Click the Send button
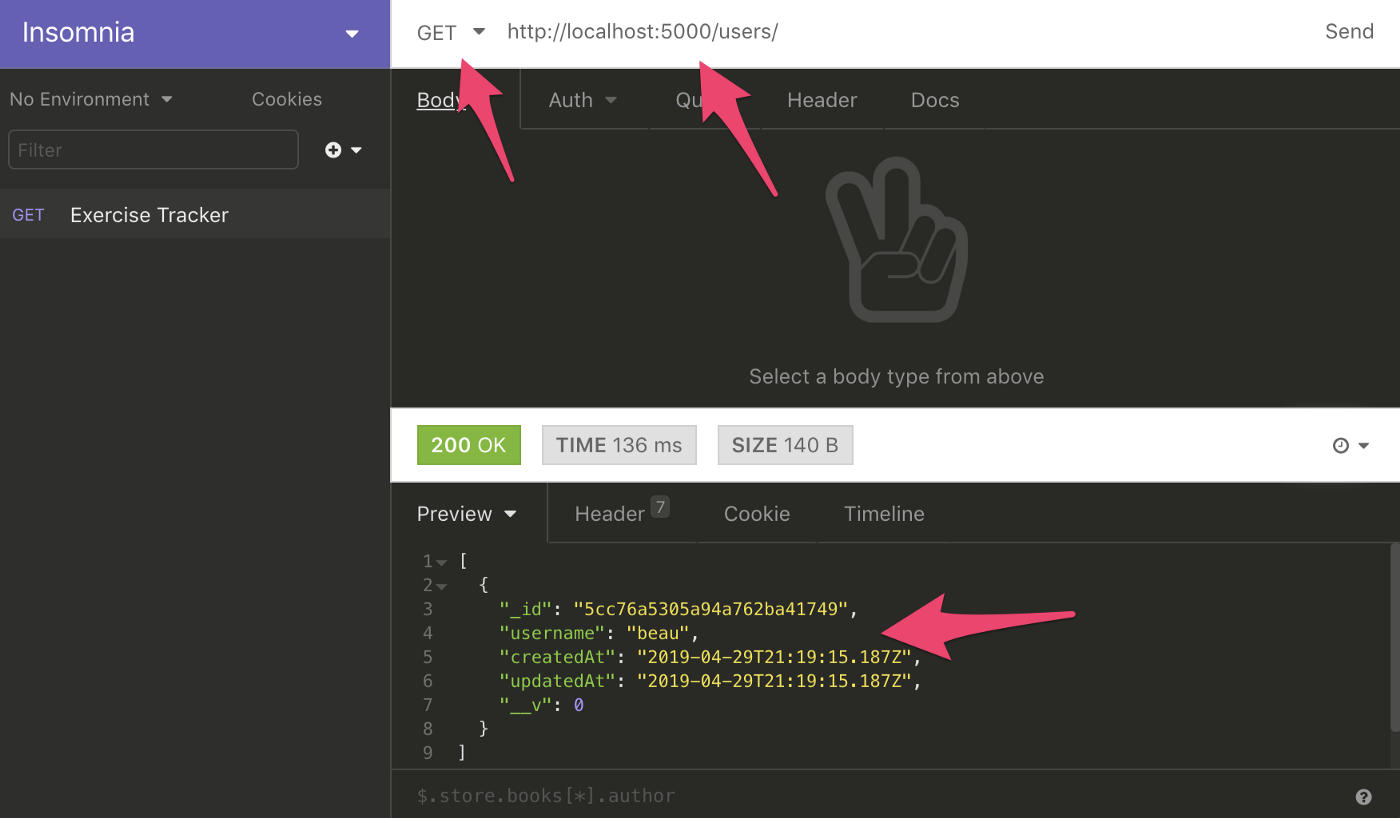The image size is (1400, 818). click(1349, 32)
